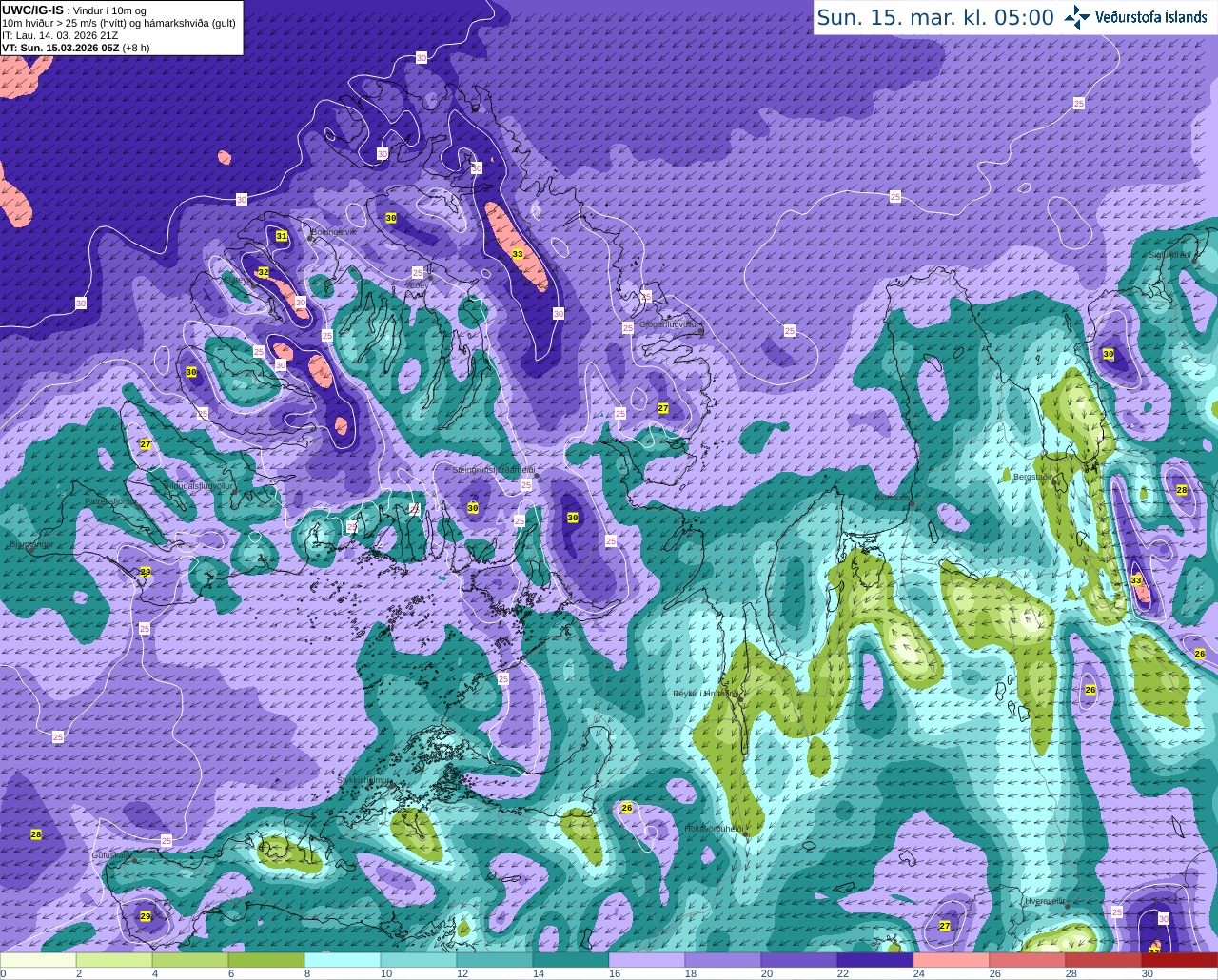This screenshot has width=1218, height=980.
Task: Click the Holtavörðuheiði station label
Action: click(714, 829)
